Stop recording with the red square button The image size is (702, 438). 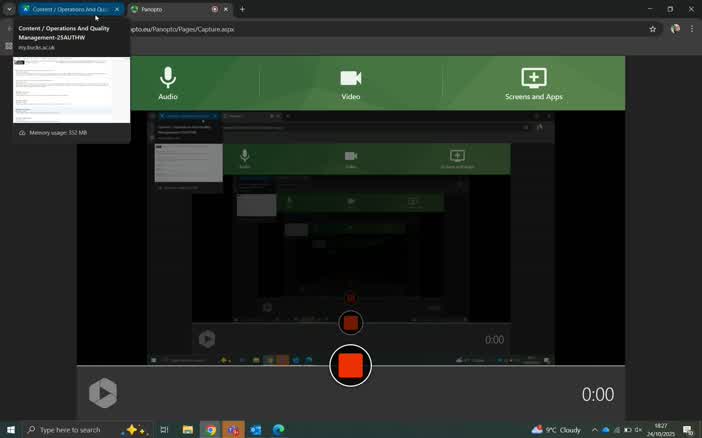pos(351,365)
